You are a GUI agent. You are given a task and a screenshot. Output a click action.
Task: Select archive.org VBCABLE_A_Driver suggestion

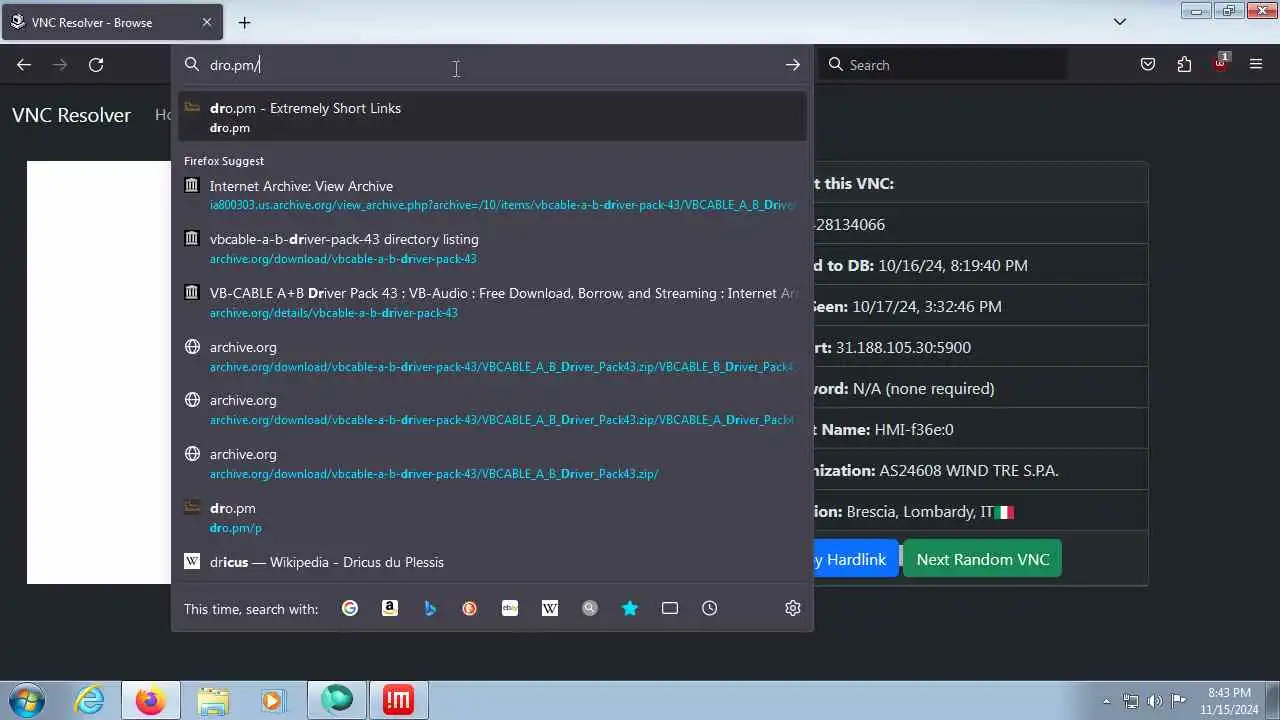[492, 409]
